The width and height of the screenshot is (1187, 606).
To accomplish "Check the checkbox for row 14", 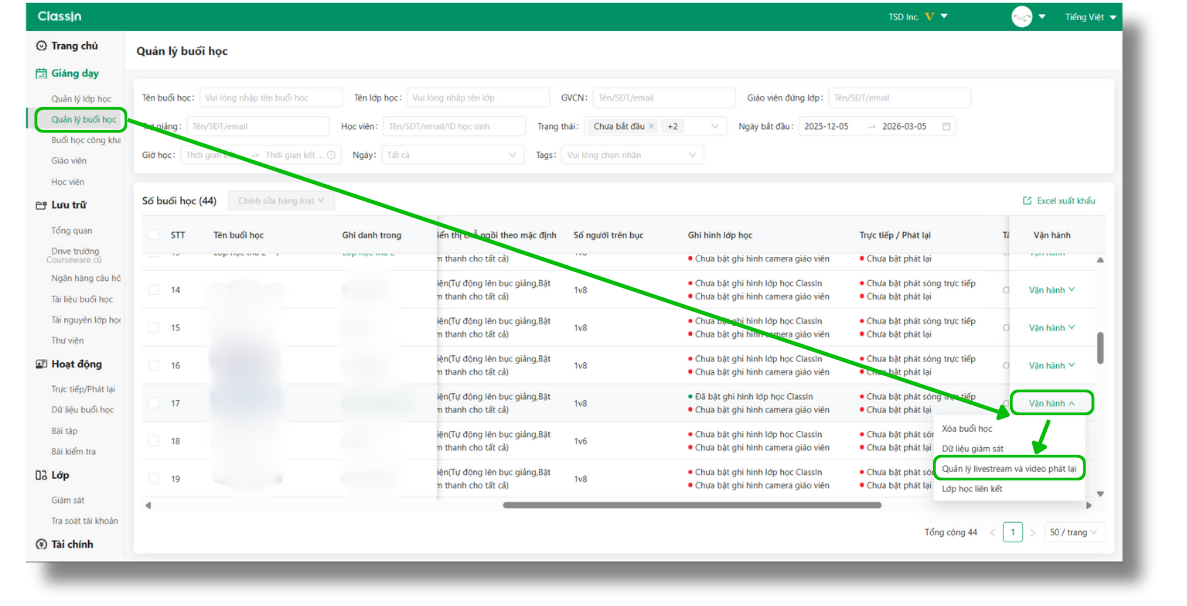I will (x=153, y=290).
